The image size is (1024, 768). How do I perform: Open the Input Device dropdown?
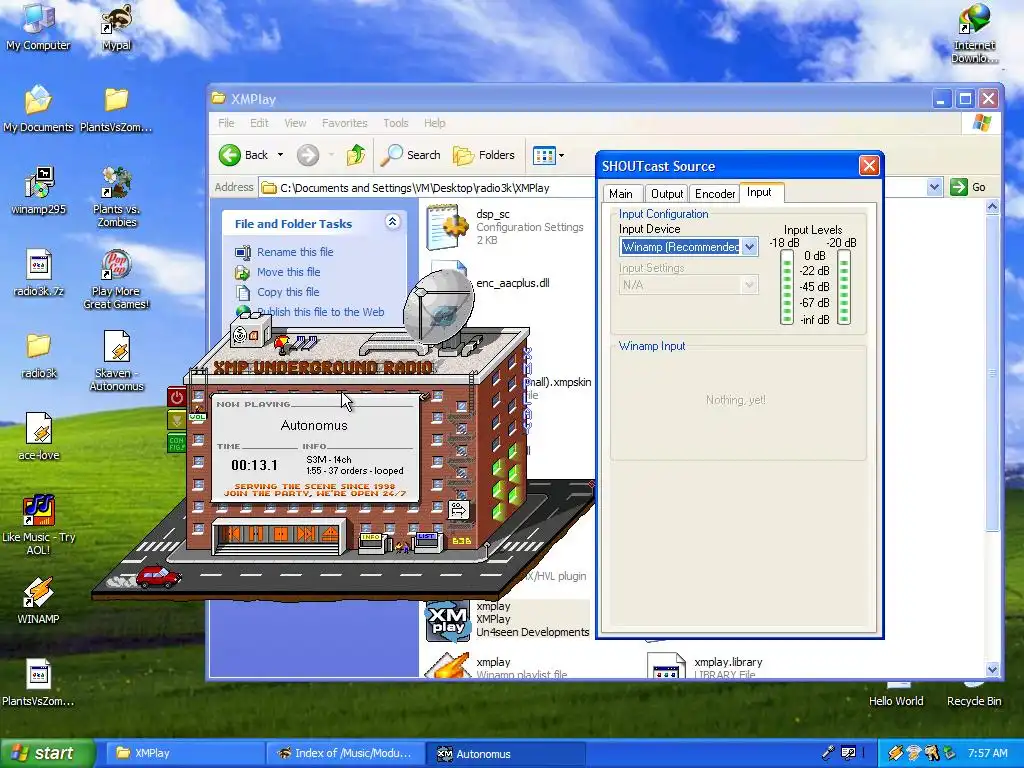point(750,247)
